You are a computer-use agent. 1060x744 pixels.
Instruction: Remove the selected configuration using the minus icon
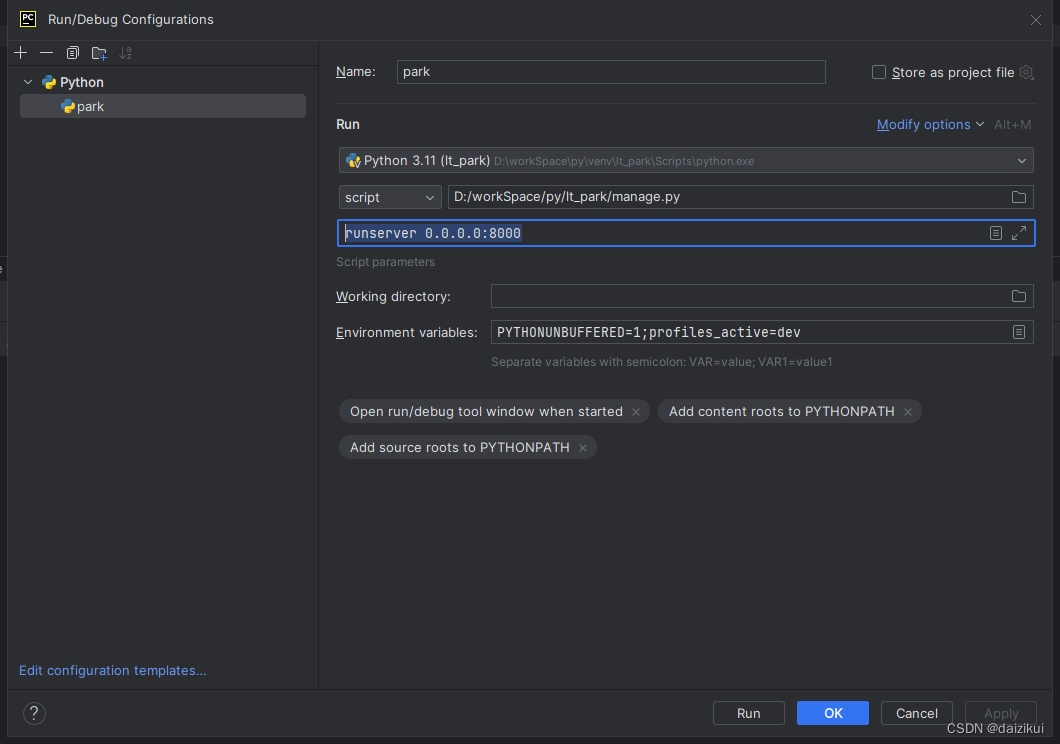pyautogui.click(x=46, y=53)
